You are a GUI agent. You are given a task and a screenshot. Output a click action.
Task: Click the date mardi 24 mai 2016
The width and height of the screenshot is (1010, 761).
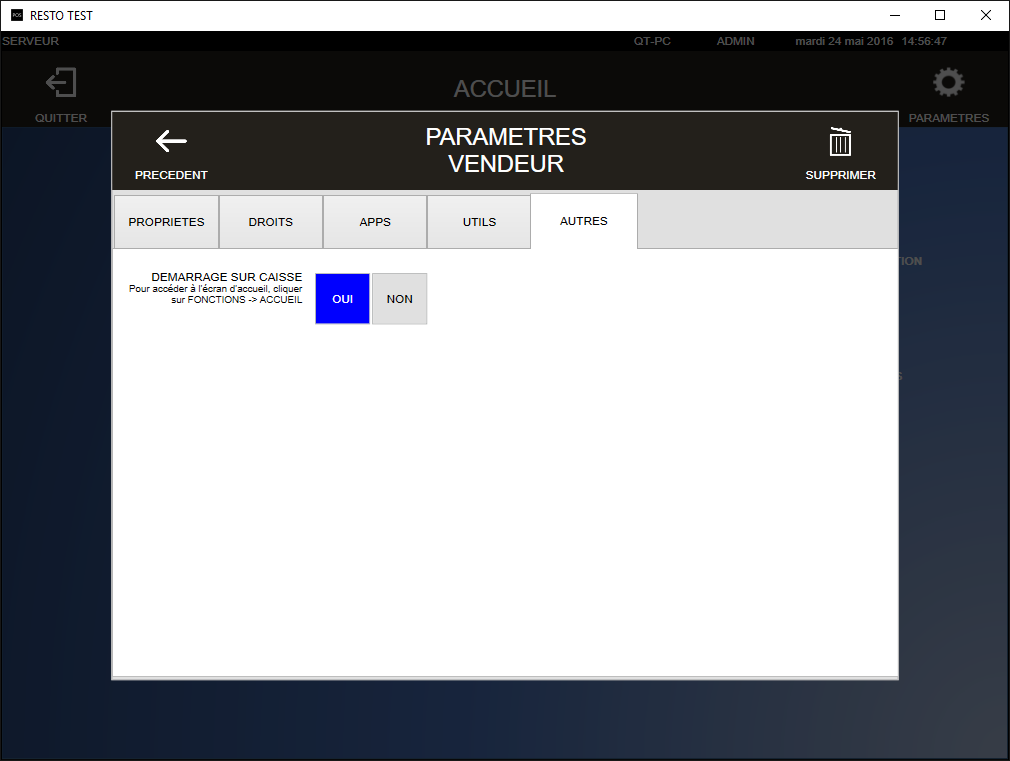click(x=844, y=41)
